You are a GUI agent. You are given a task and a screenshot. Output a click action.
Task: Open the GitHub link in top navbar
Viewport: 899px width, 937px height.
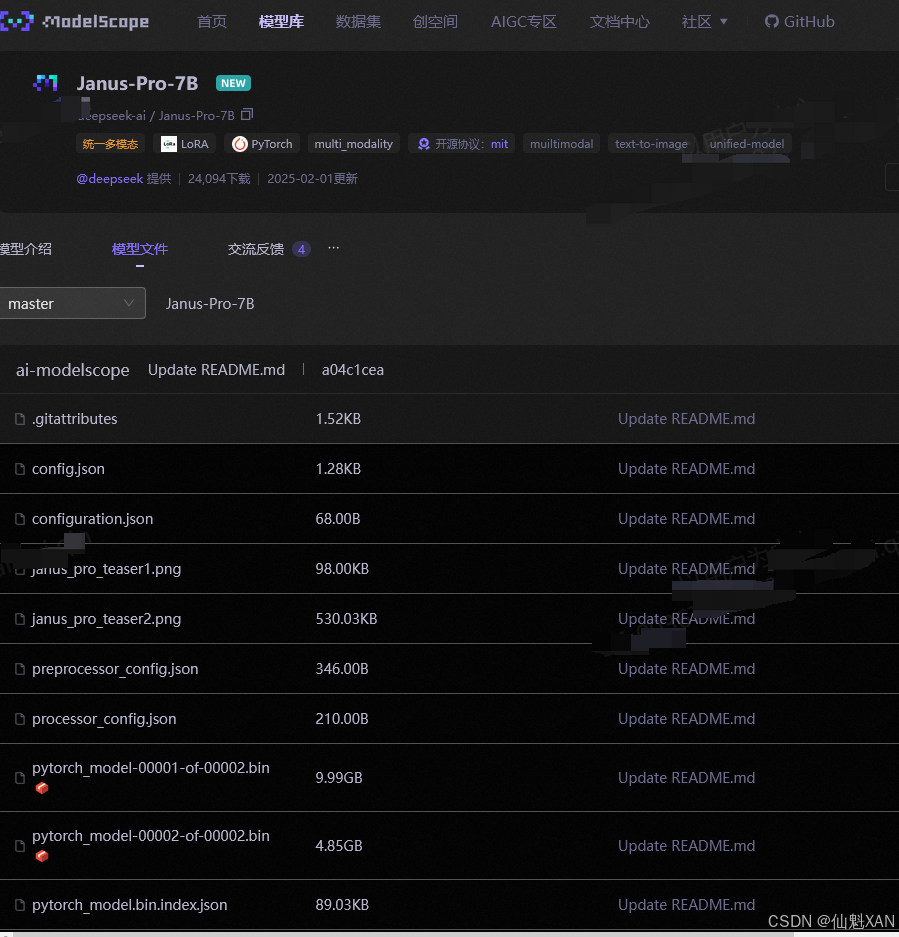click(x=798, y=21)
